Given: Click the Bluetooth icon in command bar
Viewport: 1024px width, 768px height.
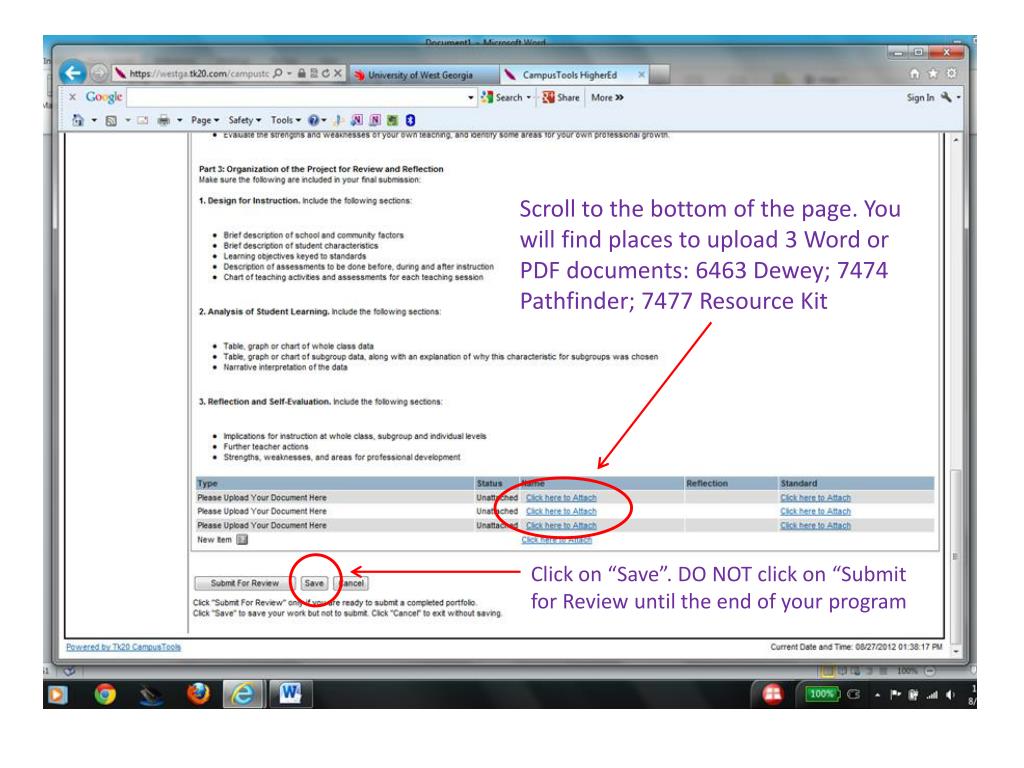Looking at the screenshot, I should point(410,120).
